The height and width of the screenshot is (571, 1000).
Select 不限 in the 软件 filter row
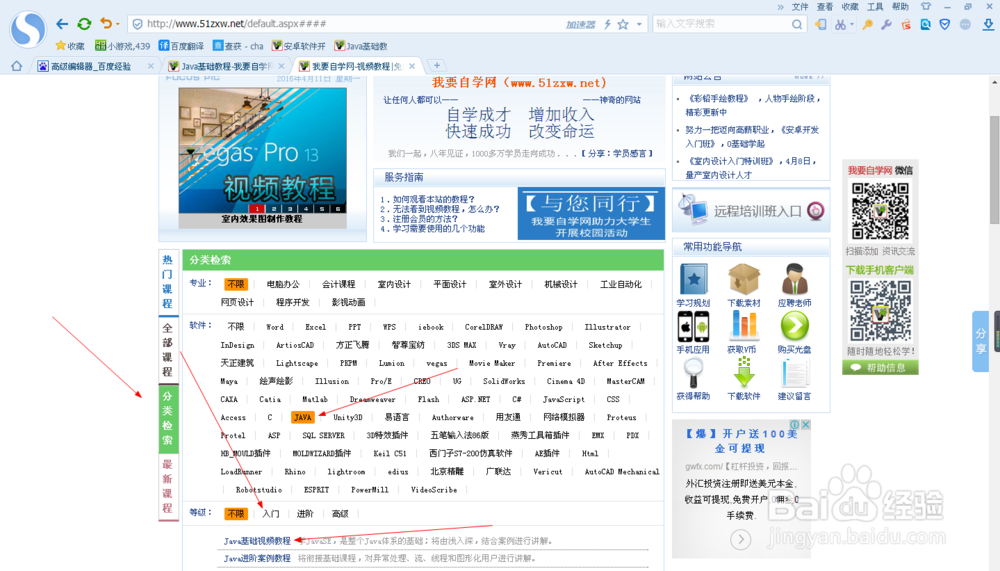(x=236, y=327)
